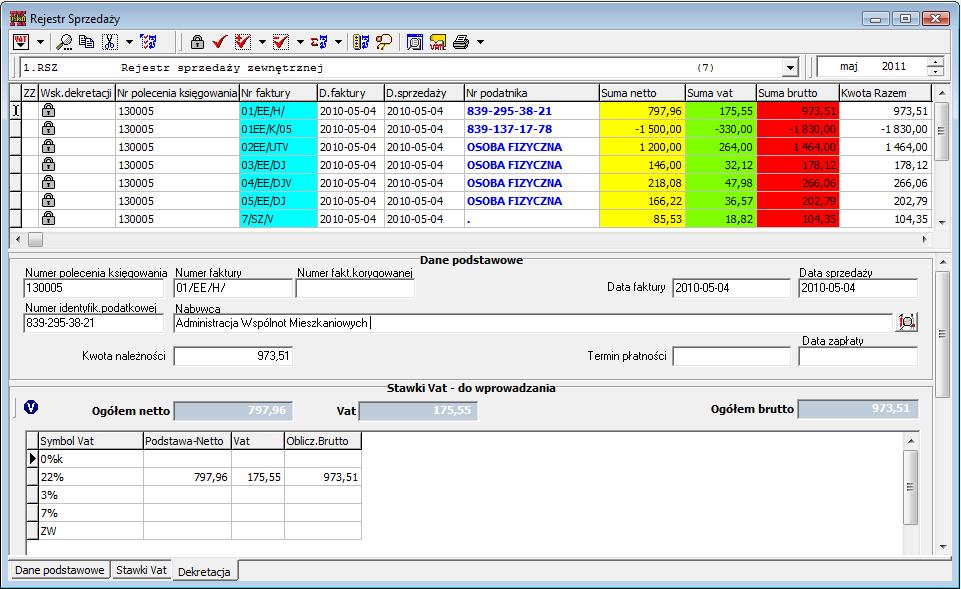Open the Rejestr sprzedaży zewnętrznej register dropdown
This screenshot has height=589, width=961.
(791, 67)
